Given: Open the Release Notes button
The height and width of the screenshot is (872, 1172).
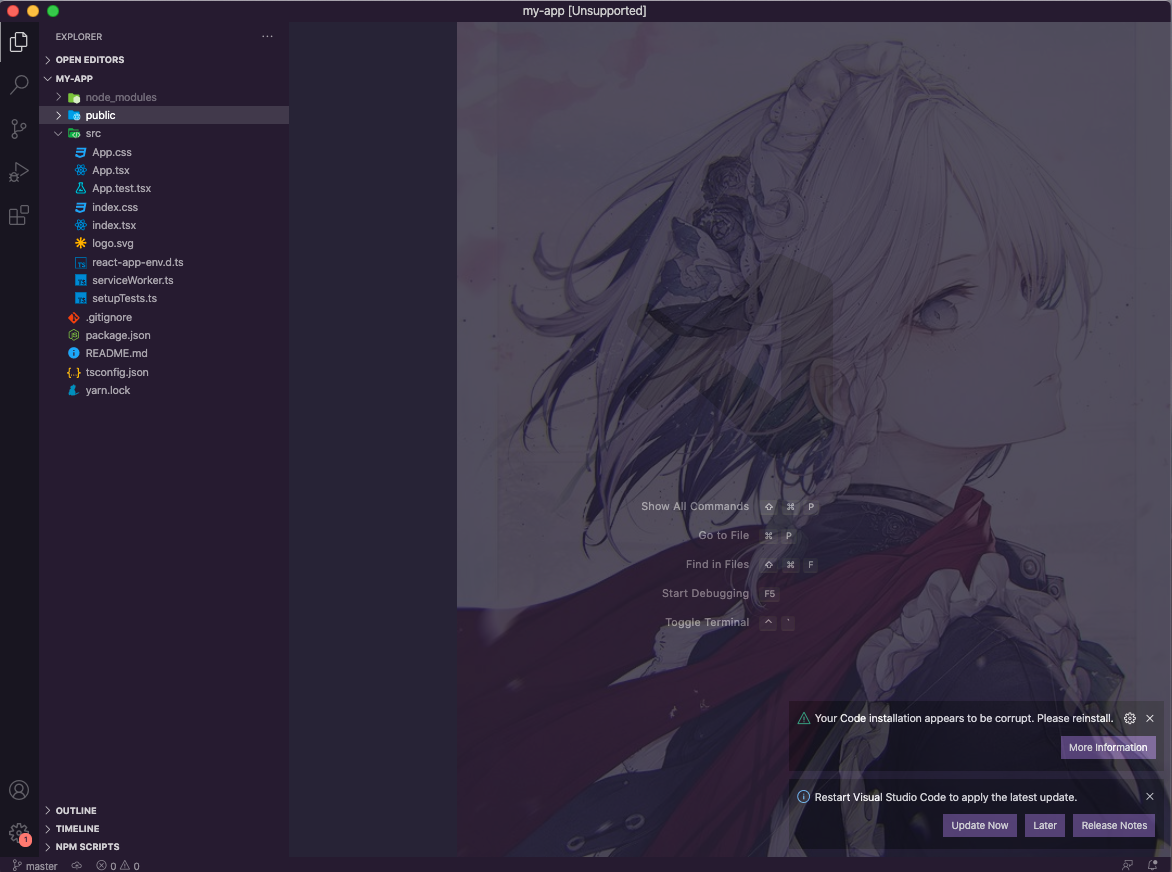Looking at the screenshot, I should coord(1114,826).
